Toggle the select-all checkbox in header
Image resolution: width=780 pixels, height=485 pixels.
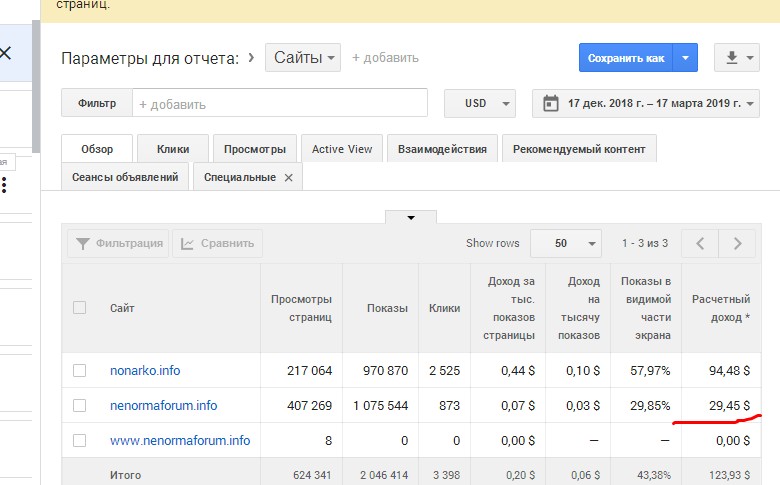pyautogui.click(x=80, y=308)
